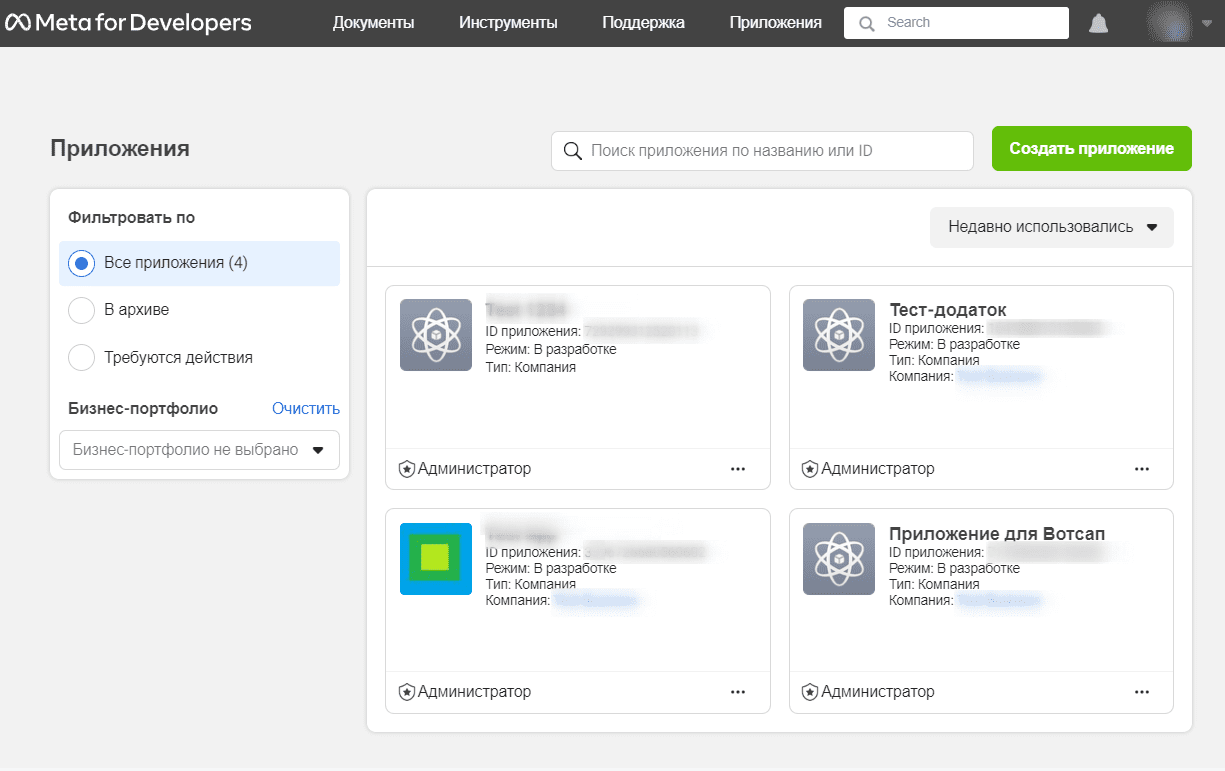Open the Инструменты menu
This screenshot has height=771, width=1225.
point(508,22)
